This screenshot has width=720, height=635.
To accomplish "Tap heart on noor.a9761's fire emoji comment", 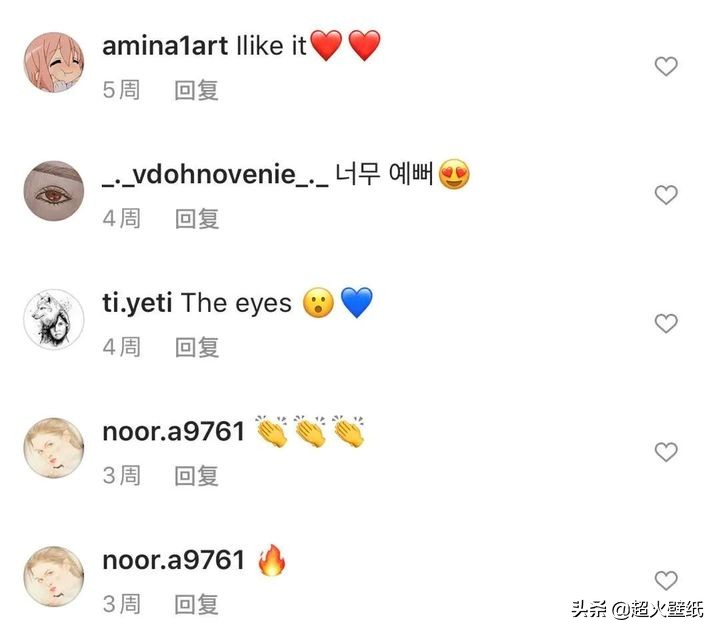I will [665, 580].
